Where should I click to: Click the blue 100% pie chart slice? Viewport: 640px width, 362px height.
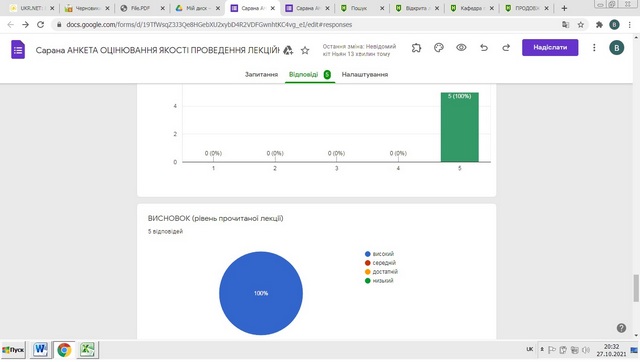[x=261, y=293]
